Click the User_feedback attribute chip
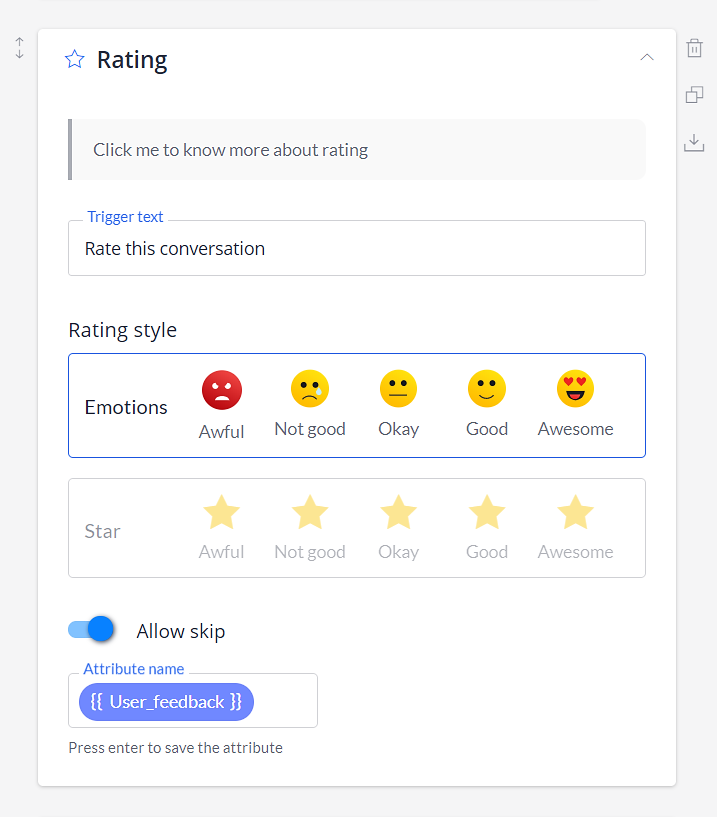The width and height of the screenshot is (717, 817). click(x=166, y=702)
